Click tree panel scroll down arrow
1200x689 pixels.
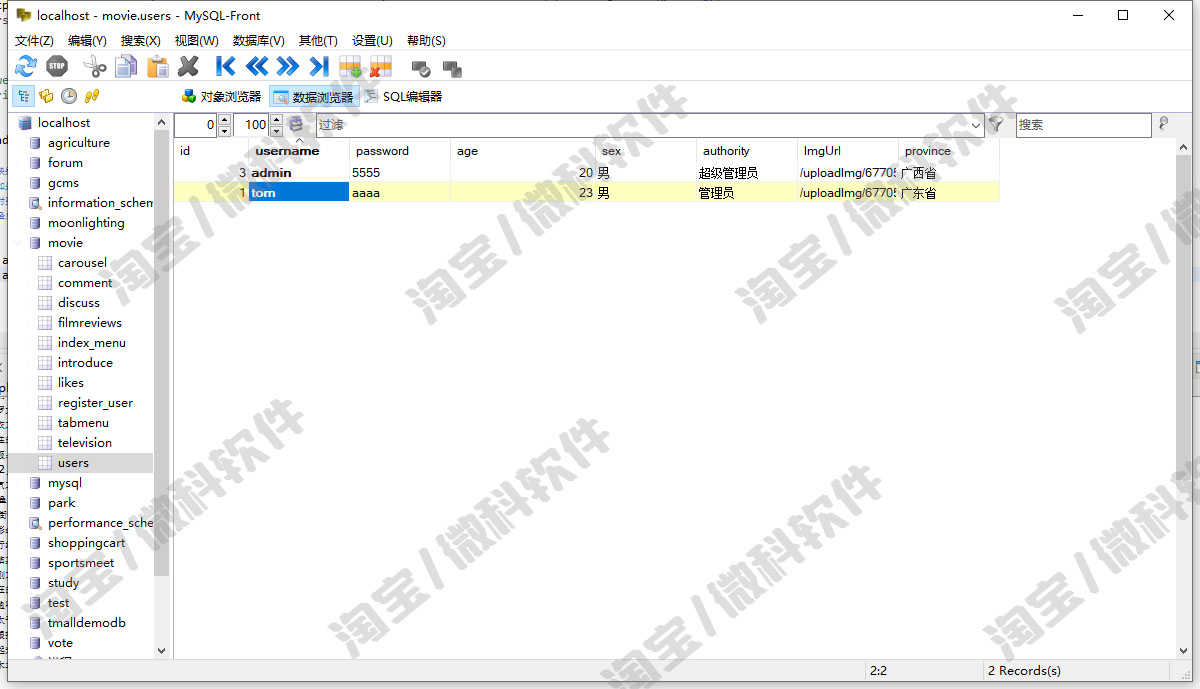162,650
